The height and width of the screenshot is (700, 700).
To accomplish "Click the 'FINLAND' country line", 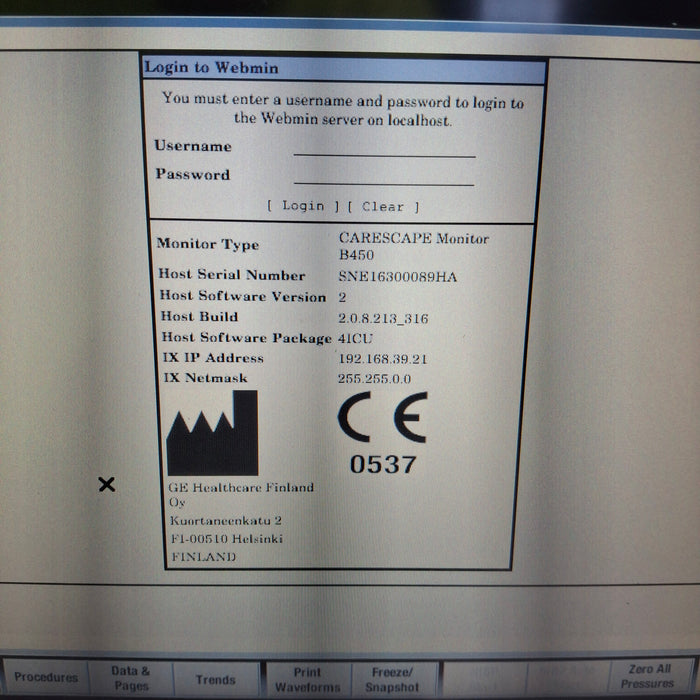I will click(204, 557).
